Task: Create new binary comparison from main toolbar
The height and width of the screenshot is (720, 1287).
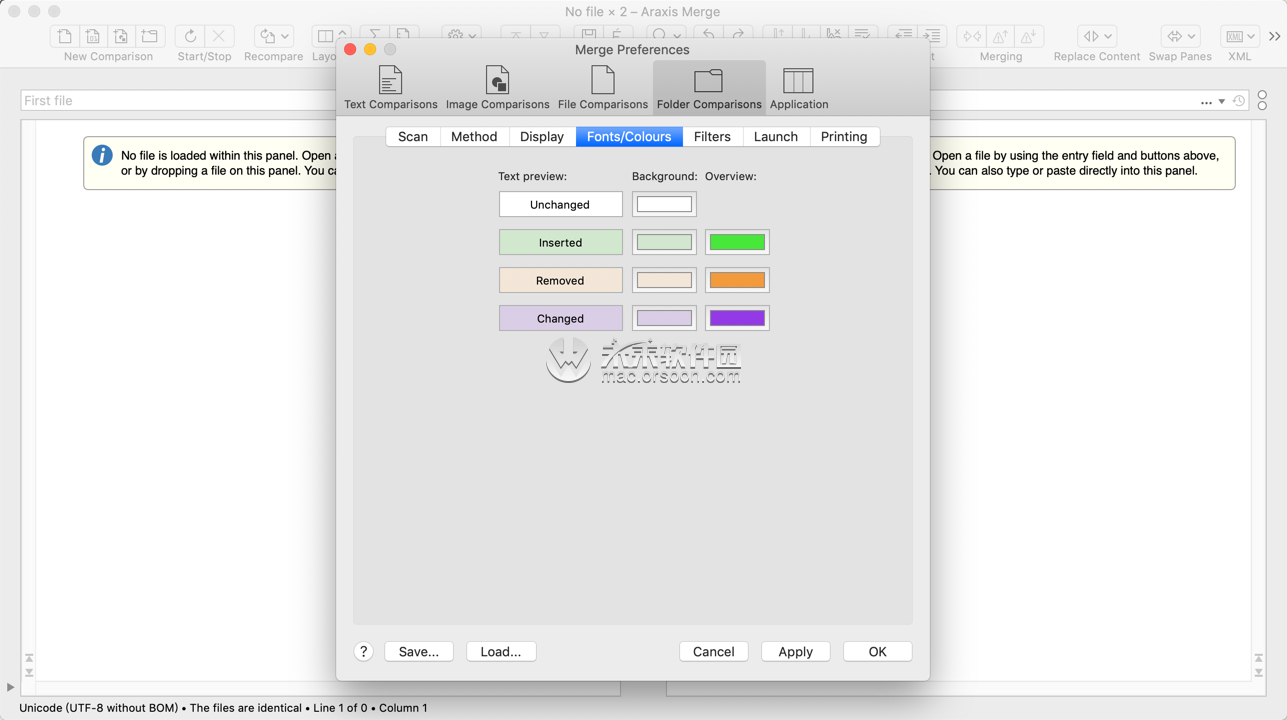Action: click(x=93, y=36)
